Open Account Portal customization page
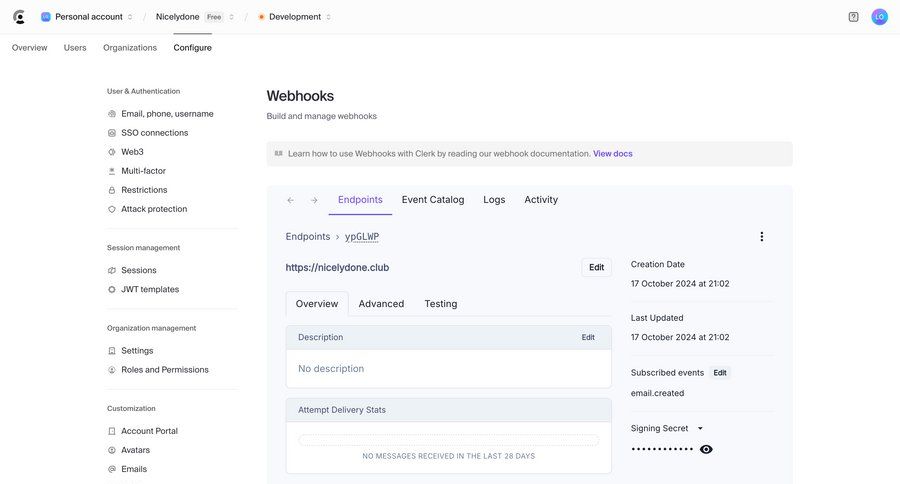This screenshot has height=484, width=900. click(x=149, y=431)
